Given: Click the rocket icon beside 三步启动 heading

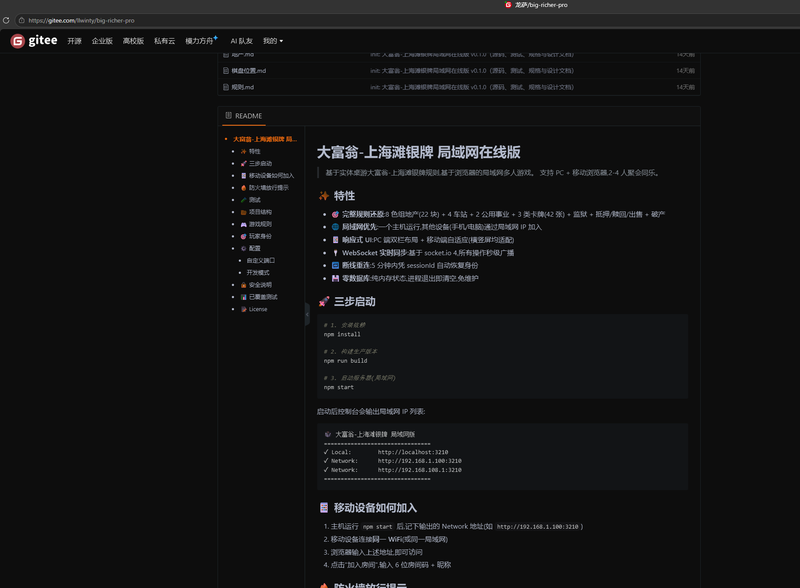Looking at the screenshot, I should pyautogui.click(x=323, y=302).
